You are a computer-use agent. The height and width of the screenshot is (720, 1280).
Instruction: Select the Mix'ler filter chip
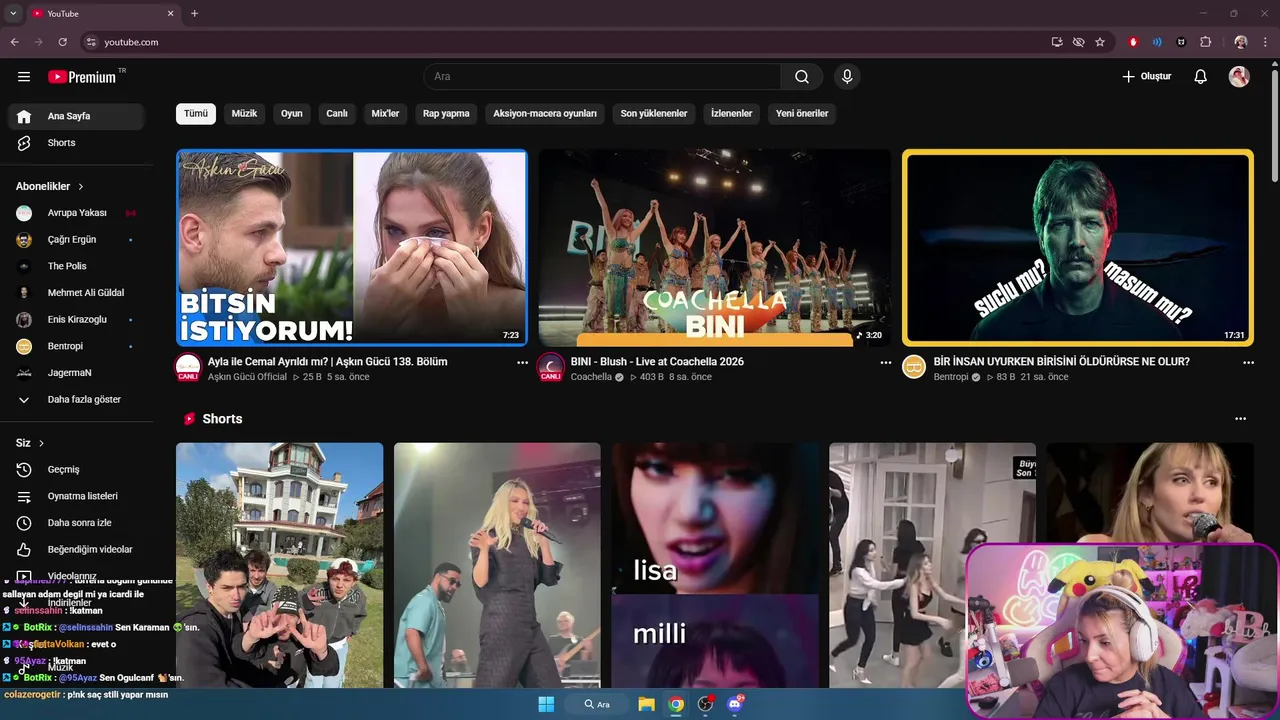385,114
